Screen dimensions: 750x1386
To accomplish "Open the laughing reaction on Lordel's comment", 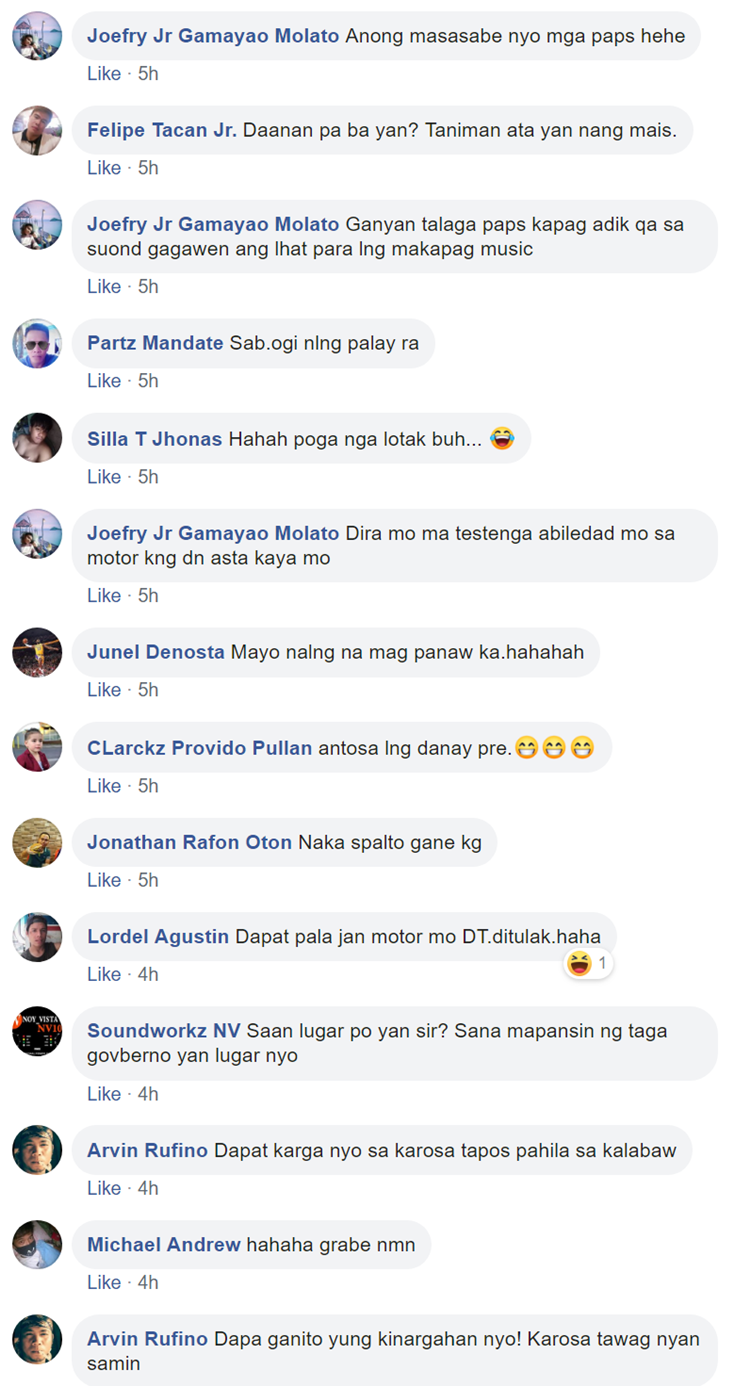I will tap(588, 964).
